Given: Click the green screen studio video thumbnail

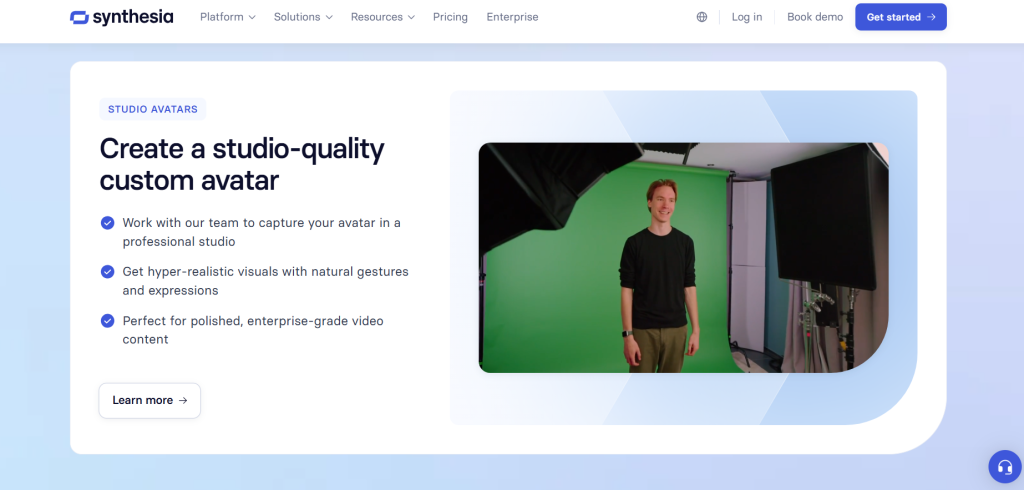Looking at the screenshot, I should [683, 257].
